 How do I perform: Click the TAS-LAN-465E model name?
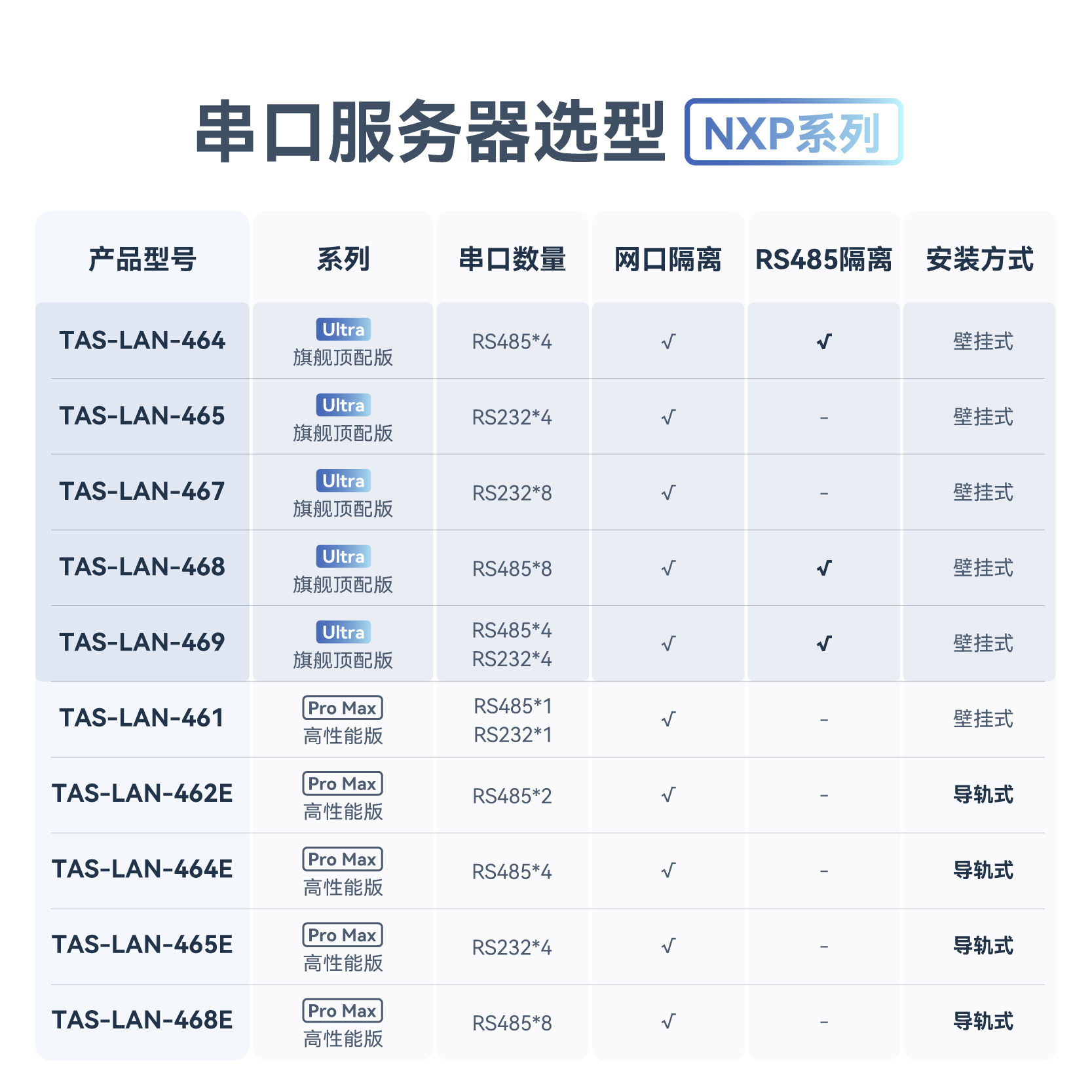tap(142, 945)
